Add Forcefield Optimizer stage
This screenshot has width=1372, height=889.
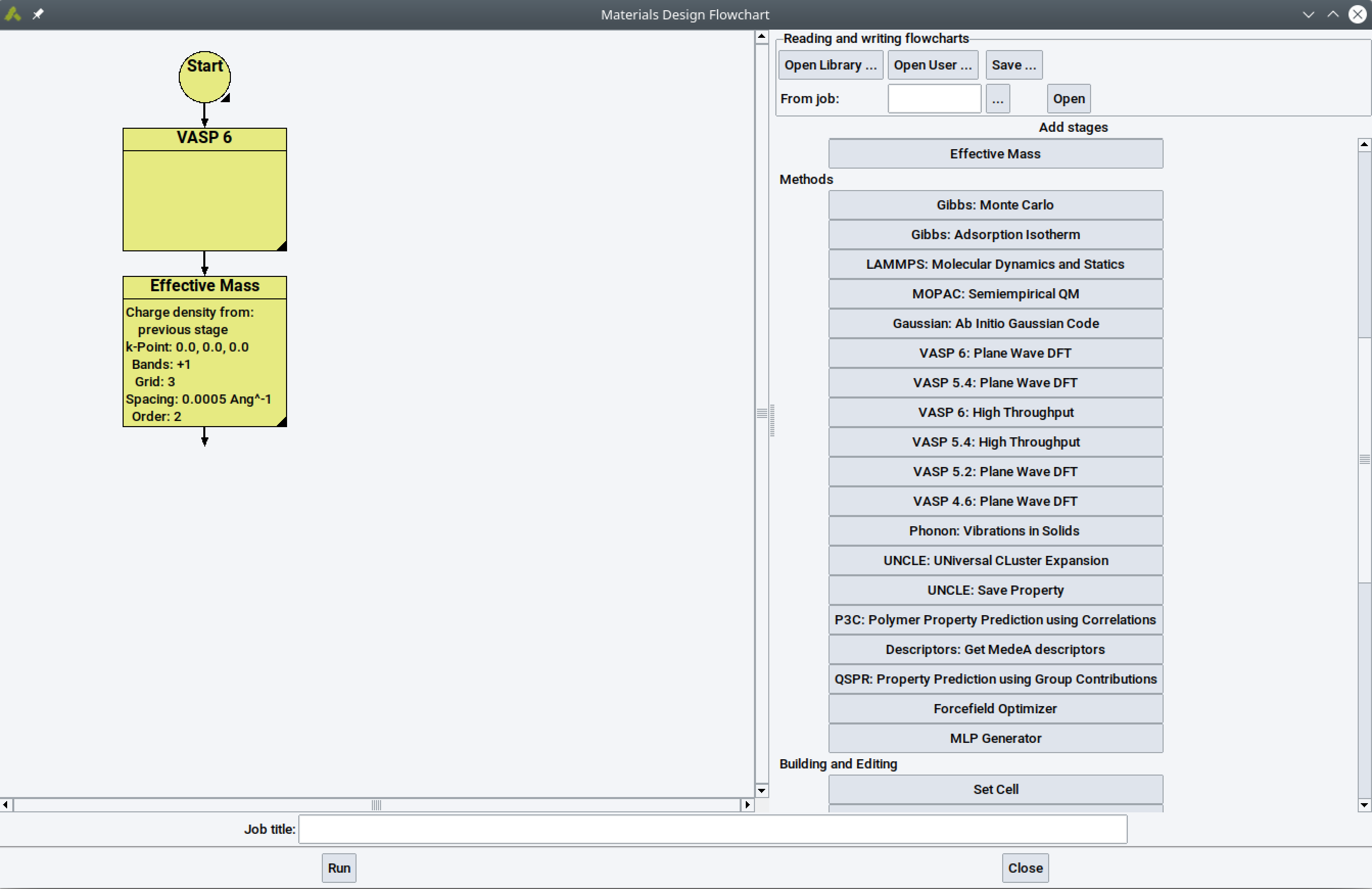995,709
